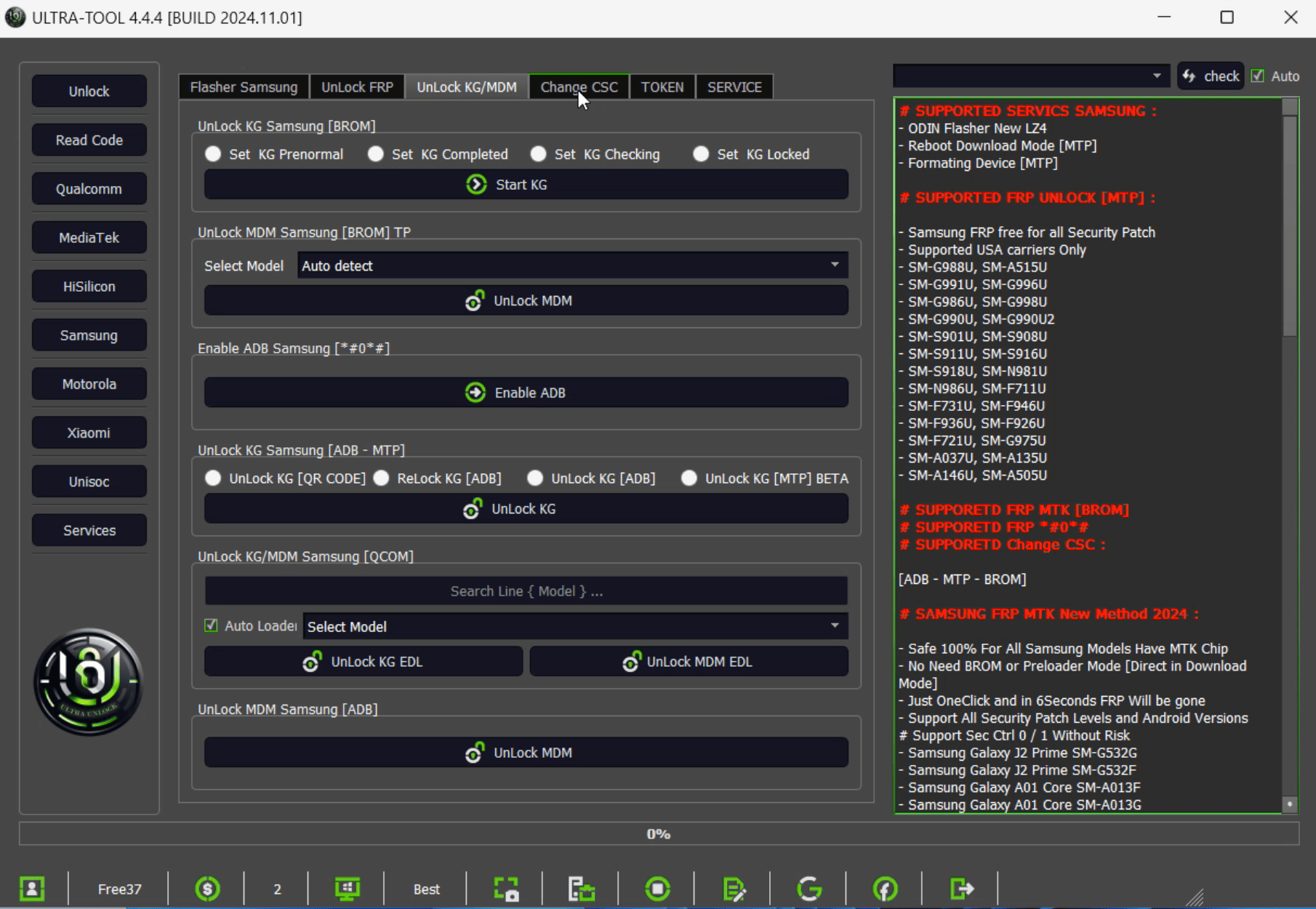Click the edit log icon in bottom bar

[x=734, y=889]
